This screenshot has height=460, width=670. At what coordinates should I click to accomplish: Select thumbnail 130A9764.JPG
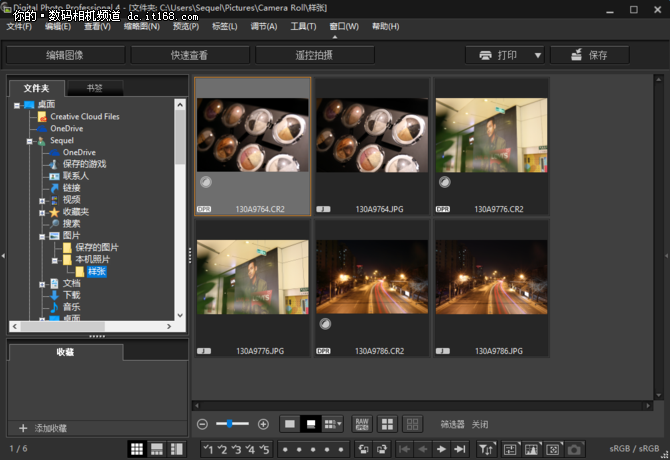pos(372,146)
